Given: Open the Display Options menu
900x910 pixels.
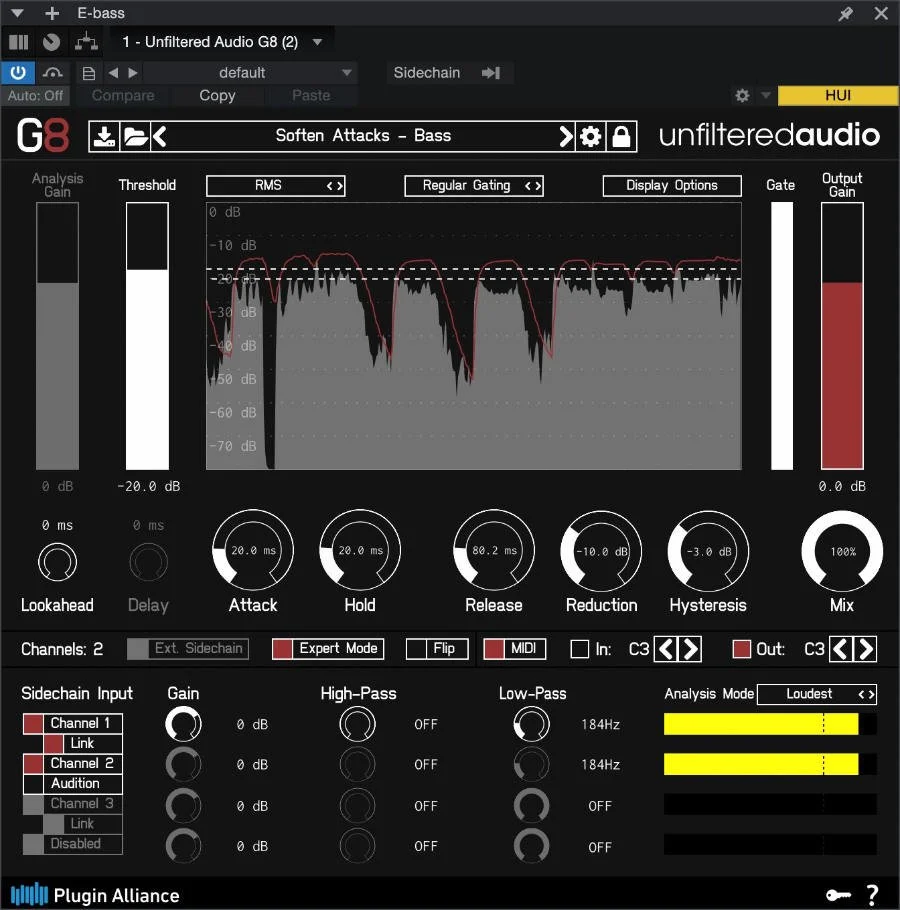Looking at the screenshot, I should [x=671, y=185].
